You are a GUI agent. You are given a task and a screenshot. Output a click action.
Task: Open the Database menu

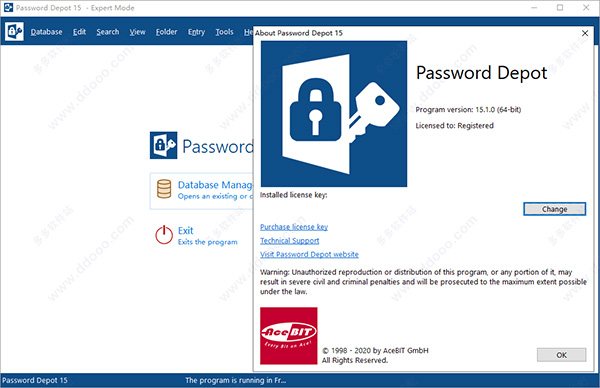pyautogui.click(x=46, y=32)
